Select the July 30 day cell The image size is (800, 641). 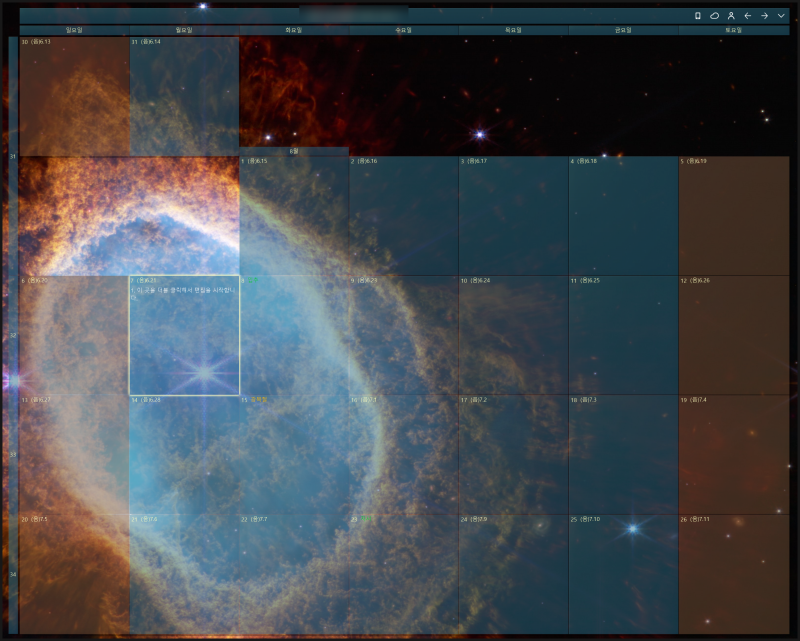(74, 96)
